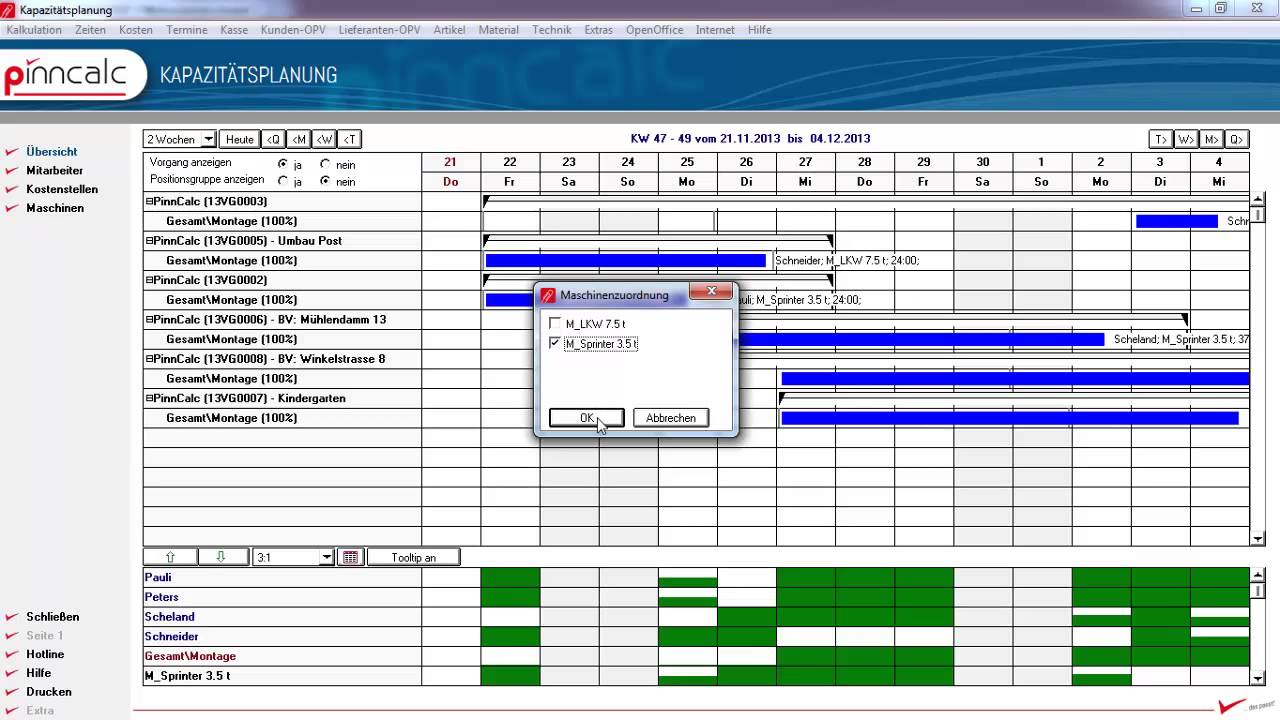Select 'nein' for Vorgang anzeigen
Viewport: 1280px width, 720px height.
[325, 164]
